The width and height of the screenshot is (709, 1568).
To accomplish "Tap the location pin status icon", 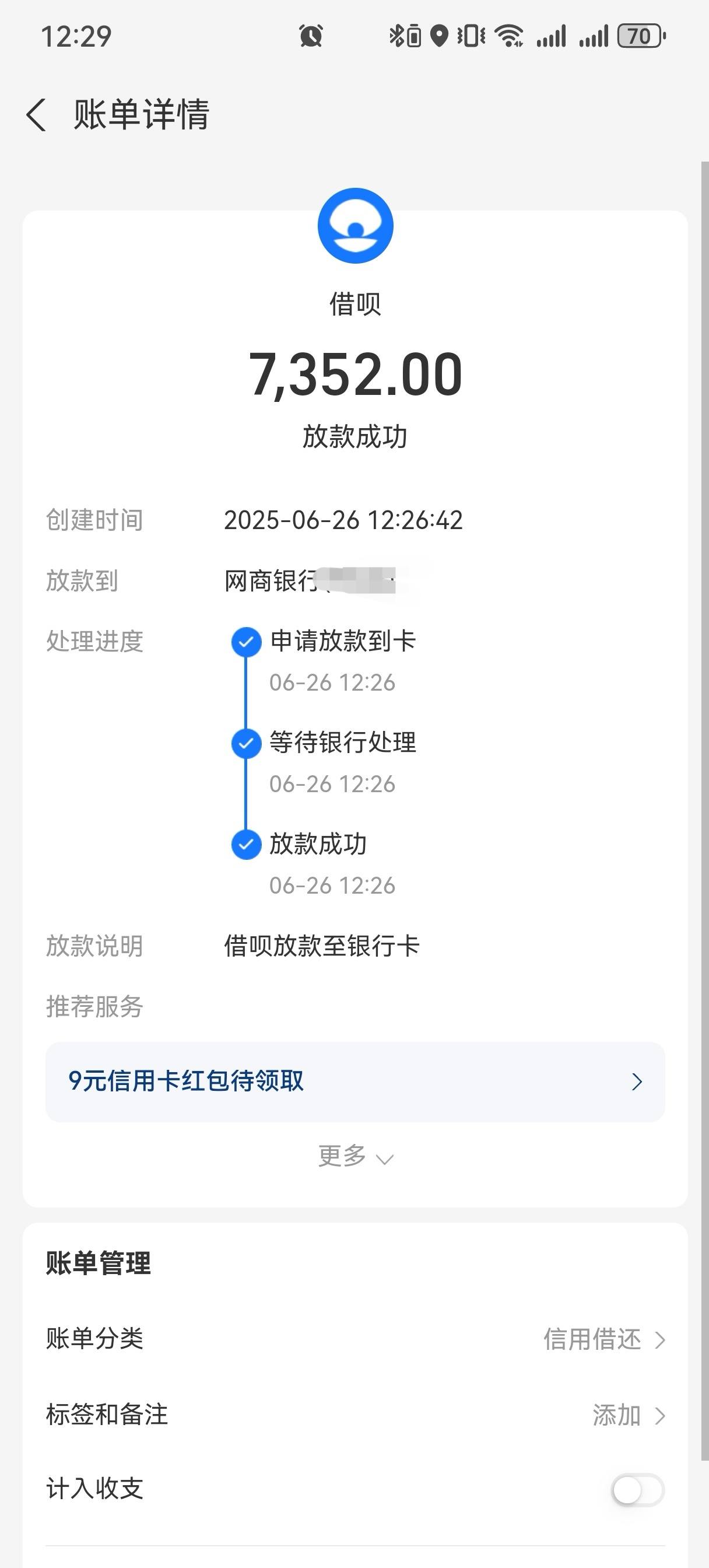I will [439, 36].
